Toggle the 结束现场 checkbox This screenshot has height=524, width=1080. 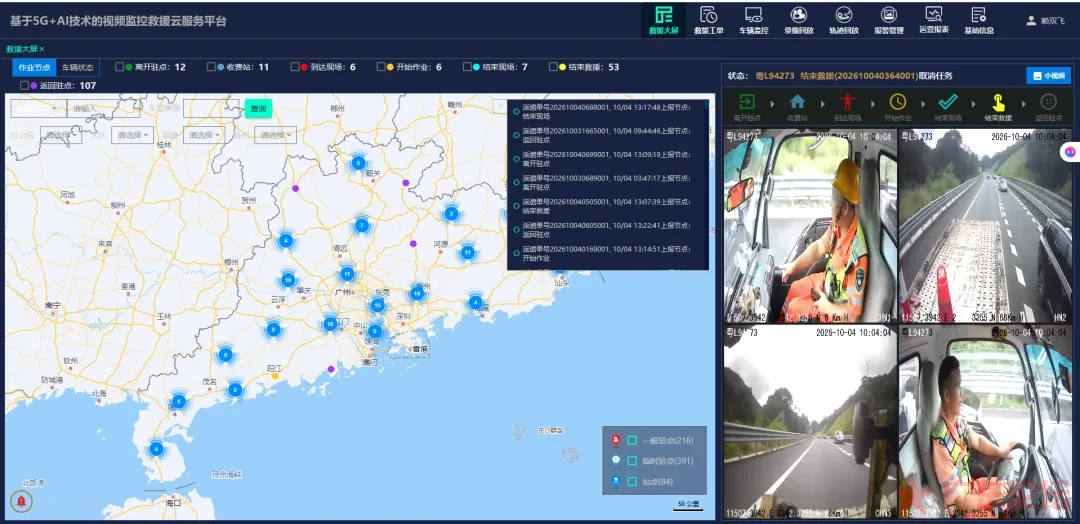pos(467,67)
